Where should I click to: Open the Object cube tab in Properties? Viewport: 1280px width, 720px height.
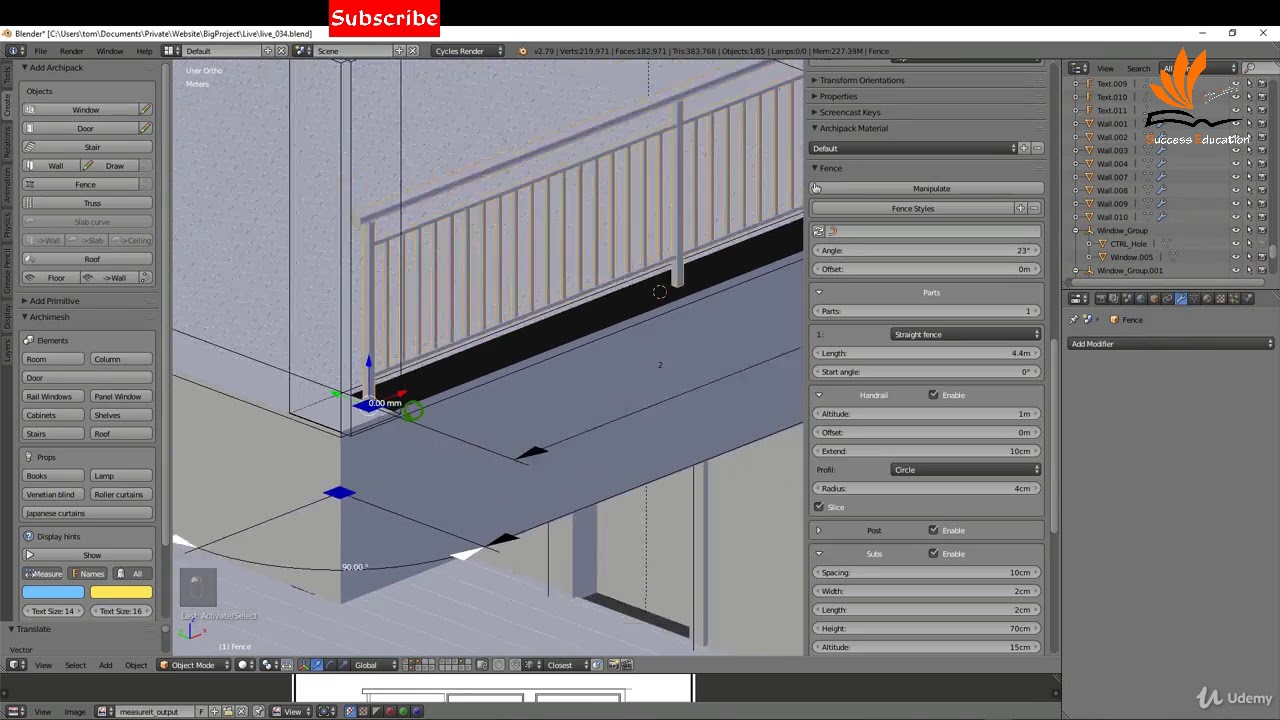coord(1153,298)
